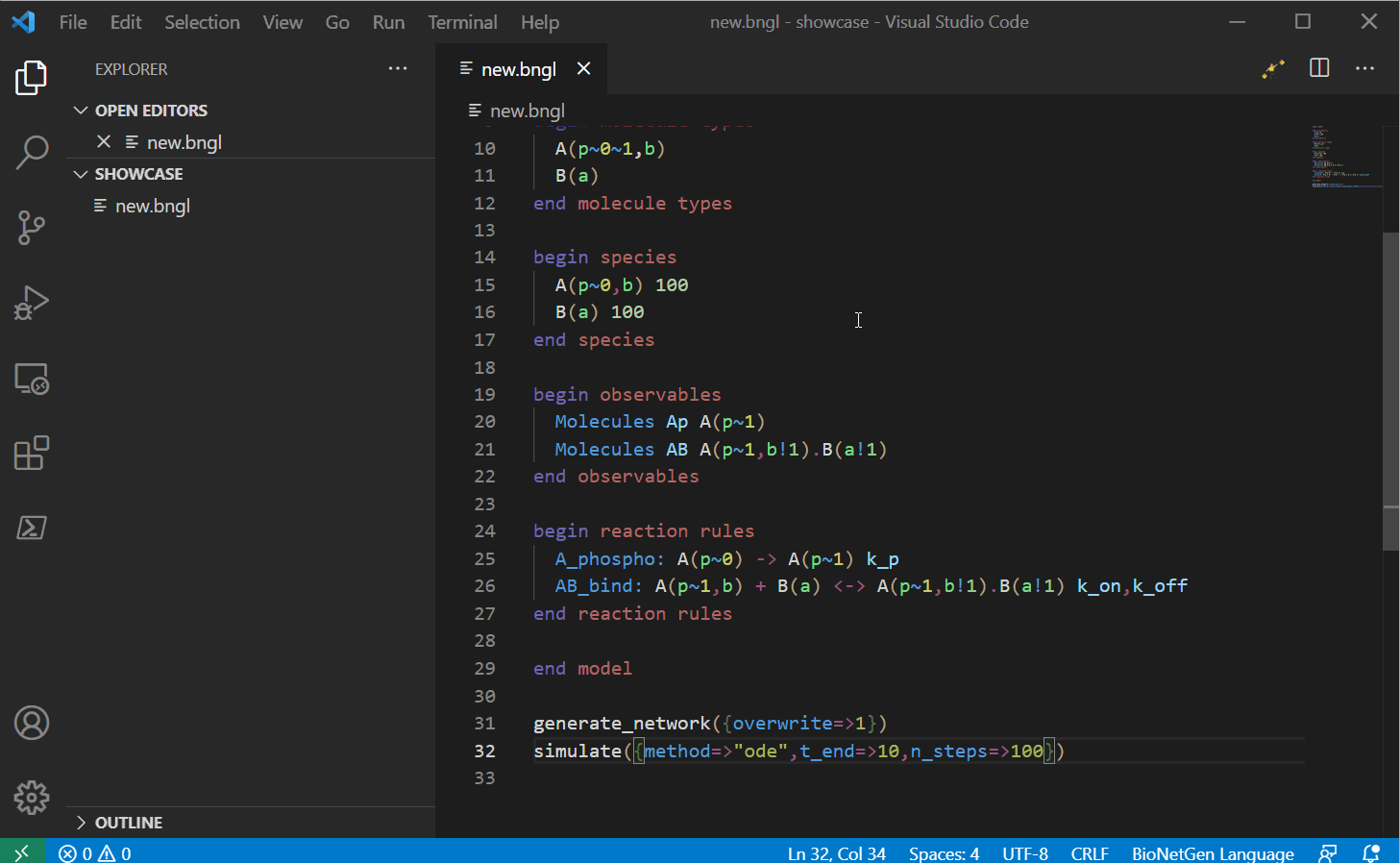Viewport: 1400px width, 863px height.
Task: Change file encoding UTF-8
Action: pyautogui.click(x=1025, y=853)
